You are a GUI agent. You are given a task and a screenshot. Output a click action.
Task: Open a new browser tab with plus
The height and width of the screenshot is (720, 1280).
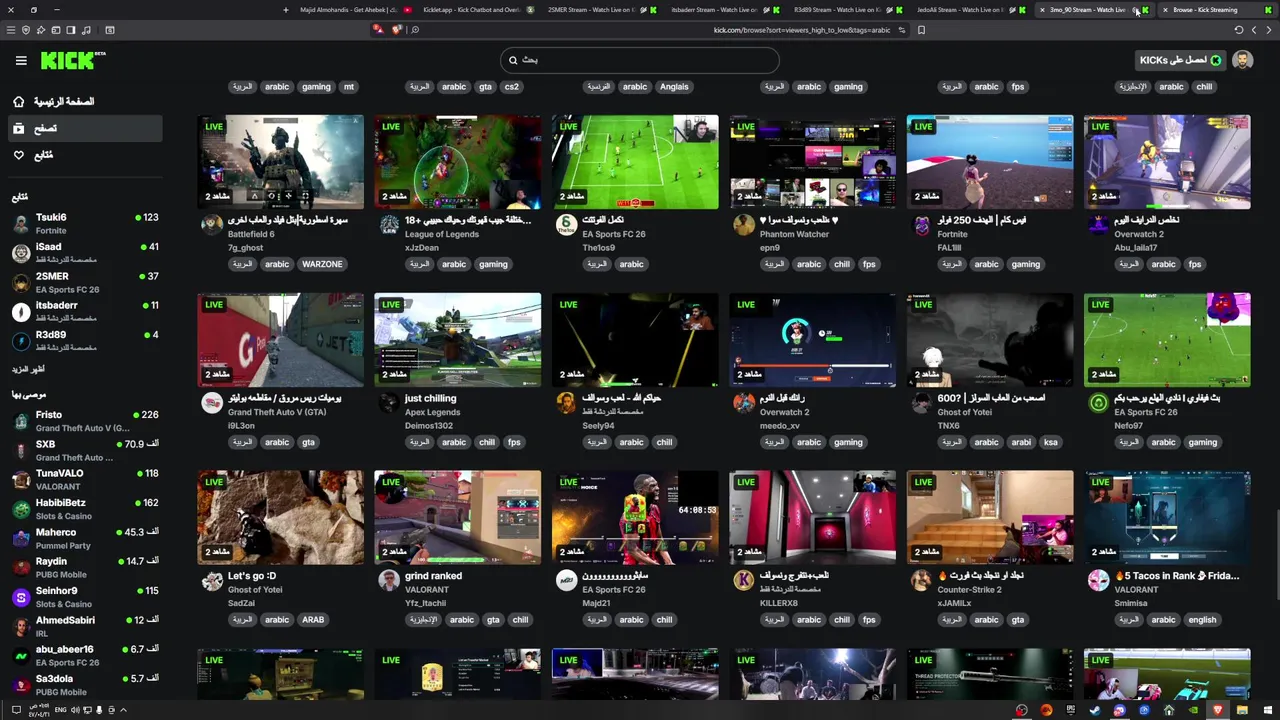pyautogui.click(x=286, y=10)
